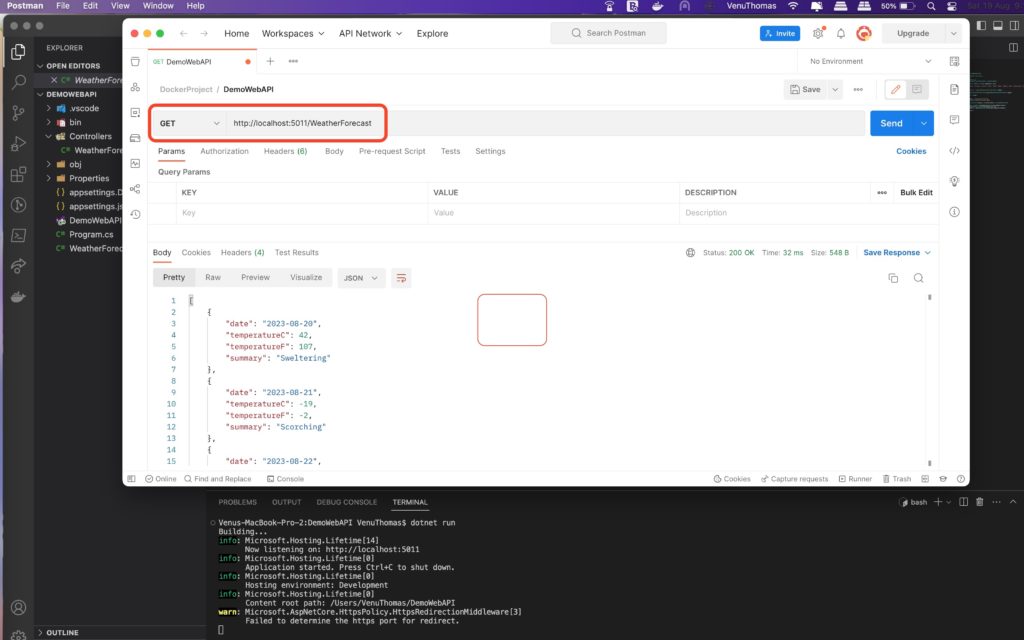Switch to comment mode toggle beside pencil
The height and width of the screenshot is (640, 1024).
[x=917, y=89]
